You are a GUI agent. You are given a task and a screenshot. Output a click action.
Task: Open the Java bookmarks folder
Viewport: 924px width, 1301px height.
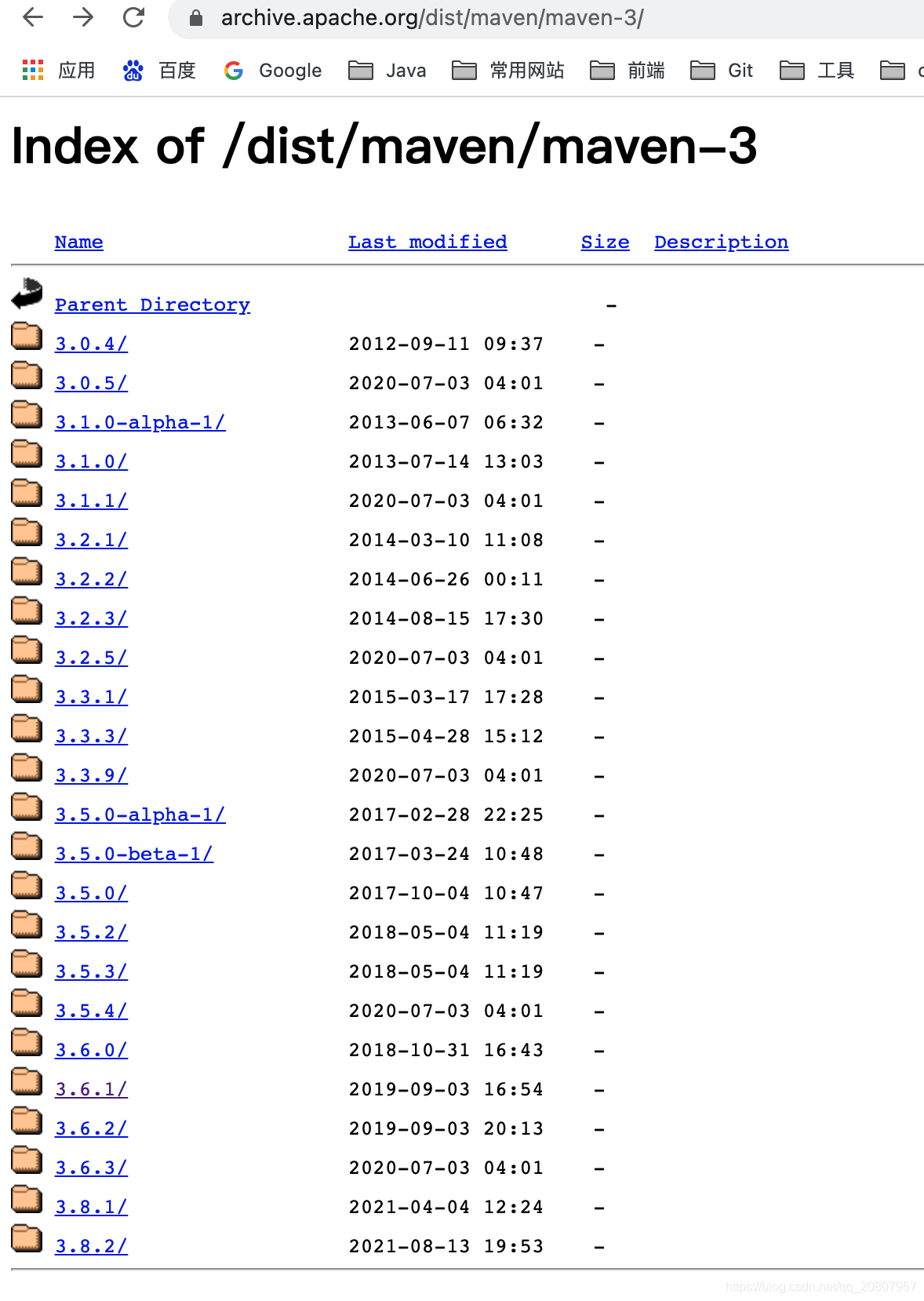(x=387, y=71)
